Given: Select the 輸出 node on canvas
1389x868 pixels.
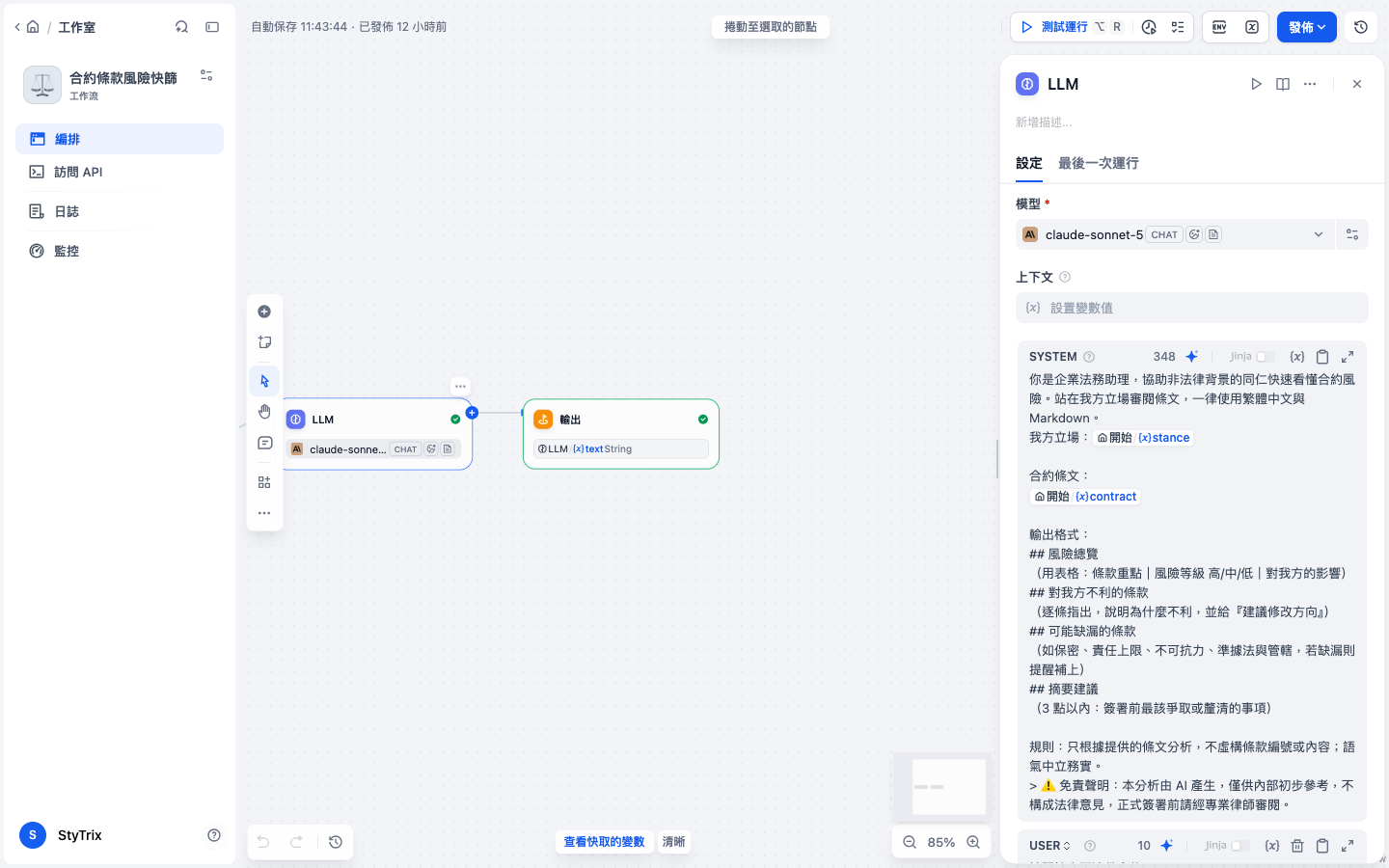Looking at the screenshot, I should (621, 434).
